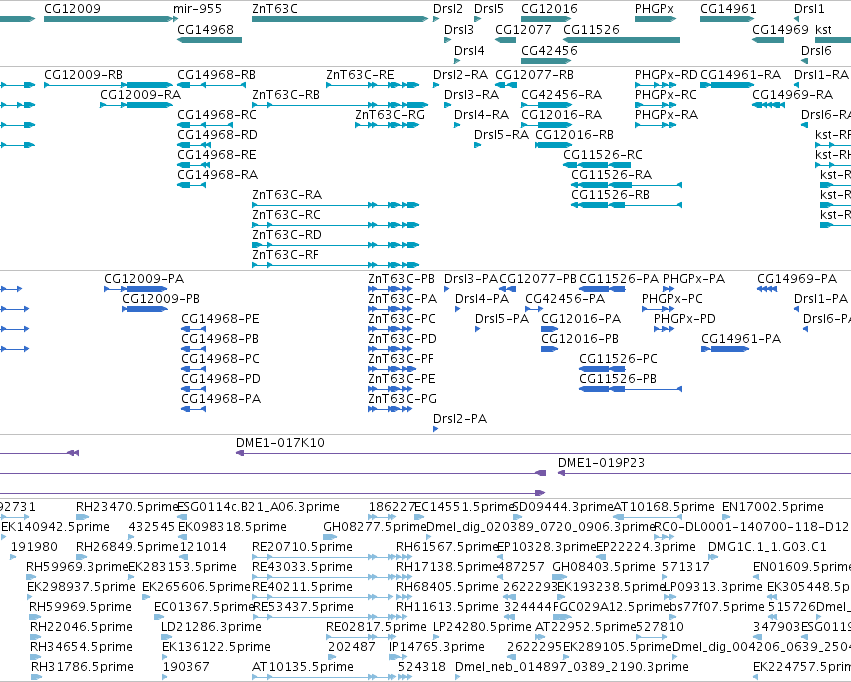
Task: Select BAC clone DME1-017K10
Action: click(543, 454)
